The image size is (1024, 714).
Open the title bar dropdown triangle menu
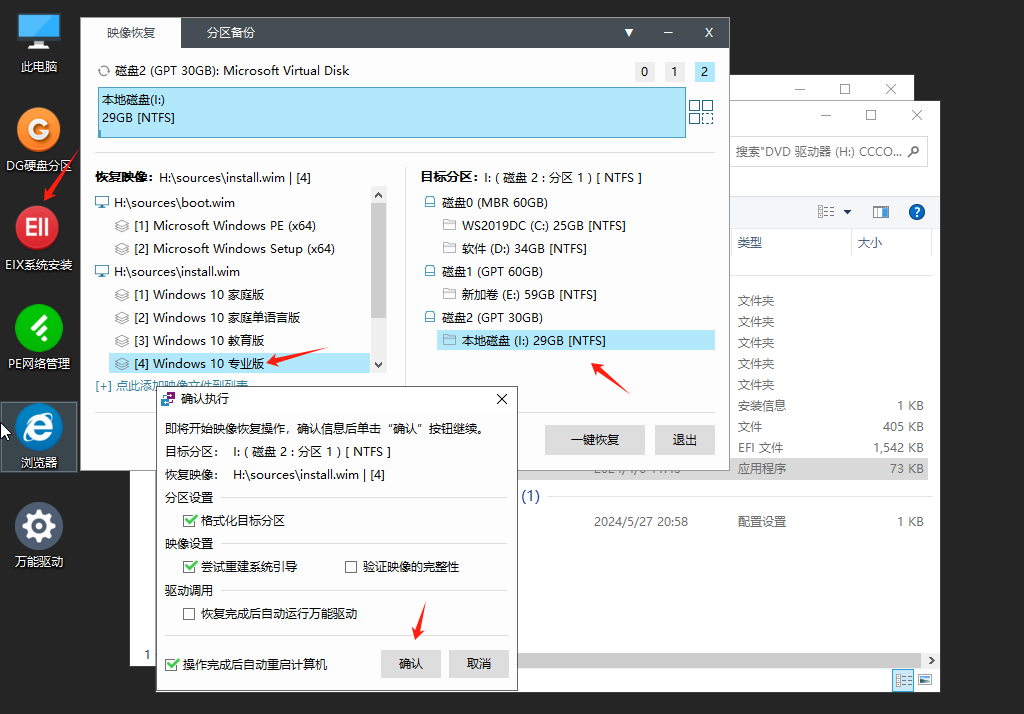tap(628, 33)
